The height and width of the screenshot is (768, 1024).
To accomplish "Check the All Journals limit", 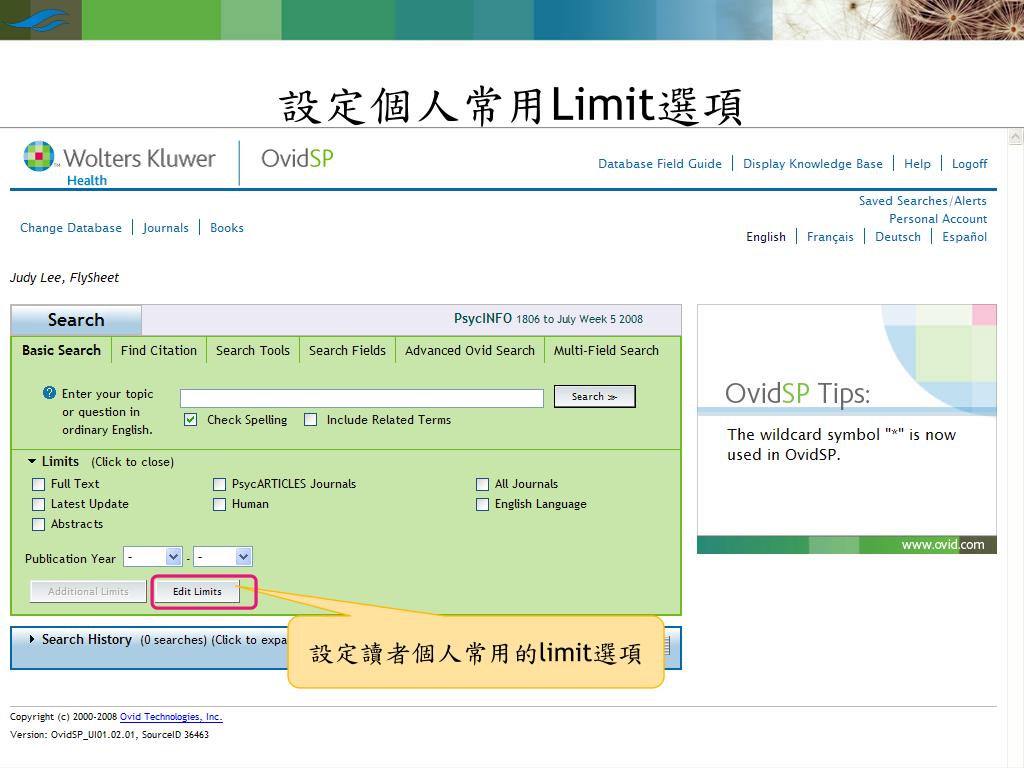I will tap(483, 484).
